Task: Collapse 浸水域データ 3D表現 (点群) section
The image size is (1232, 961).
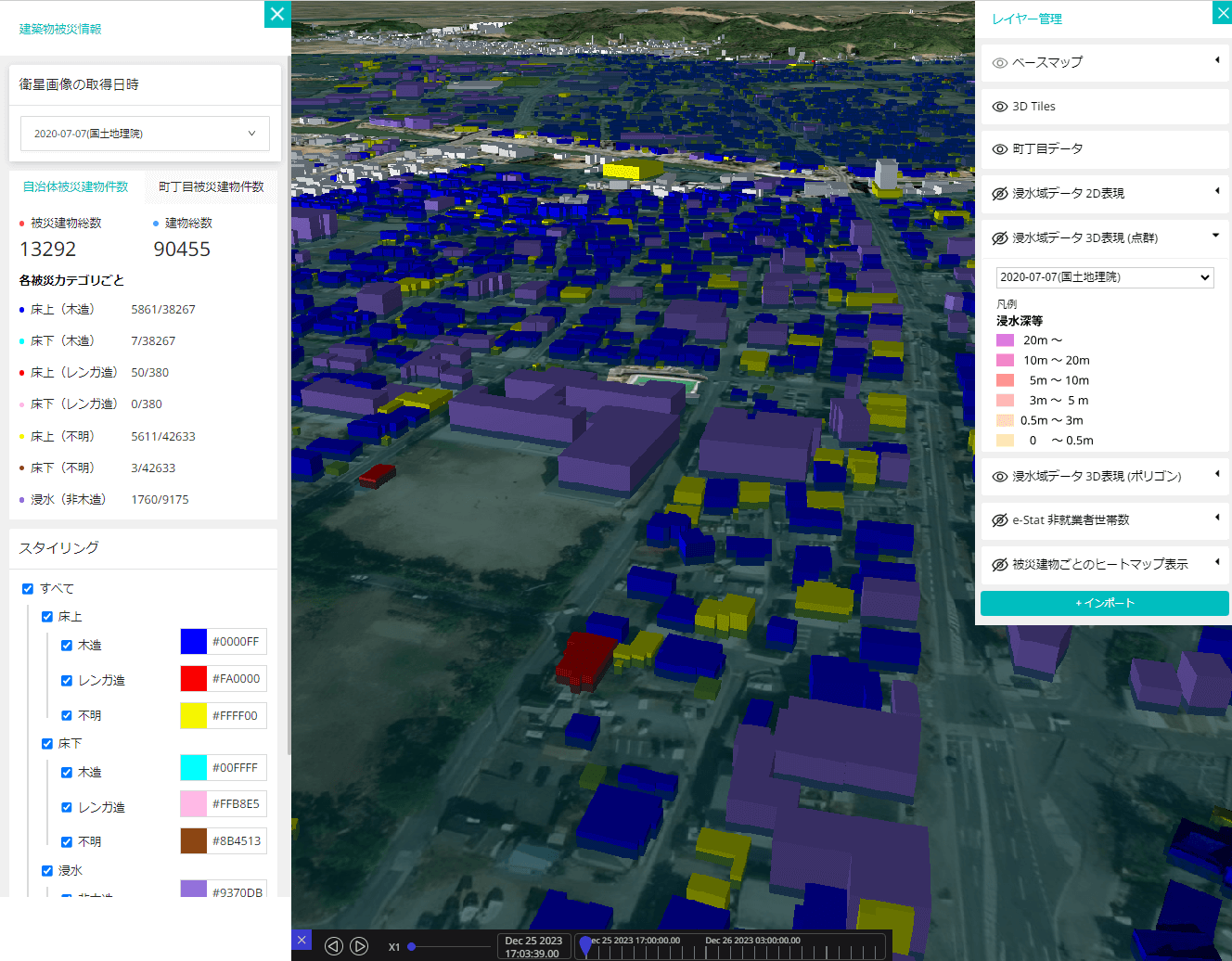Action: pos(1216,236)
